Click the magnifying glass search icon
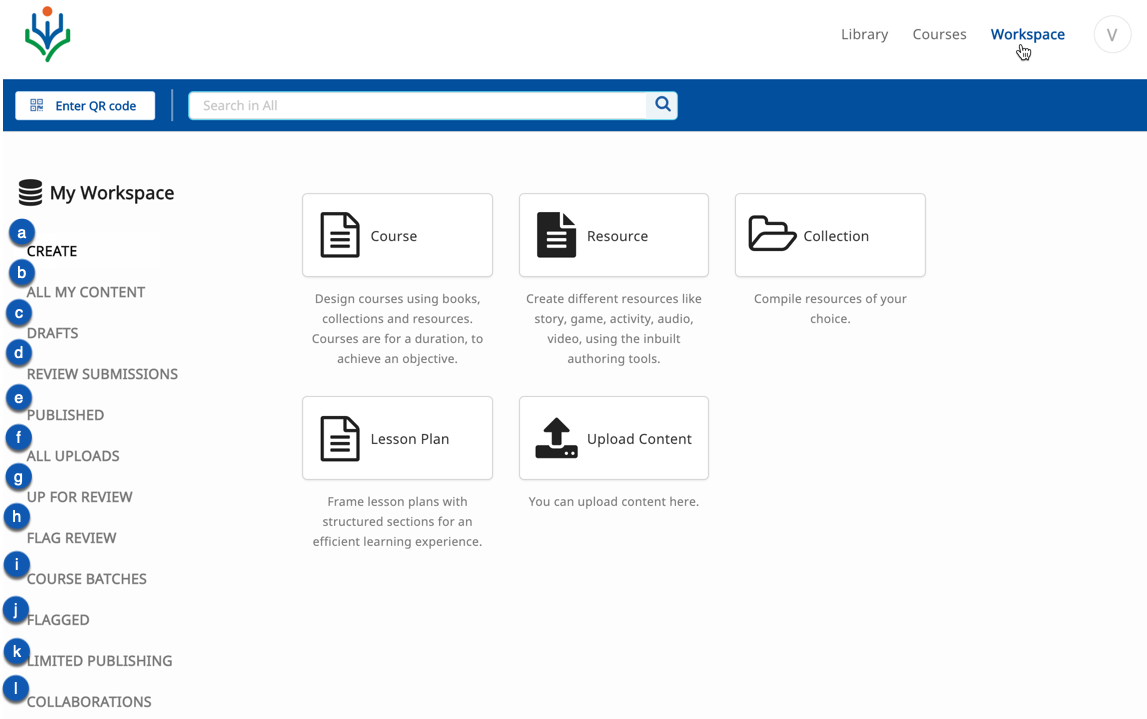This screenshot has height=719, width=1147. [662, 105]
